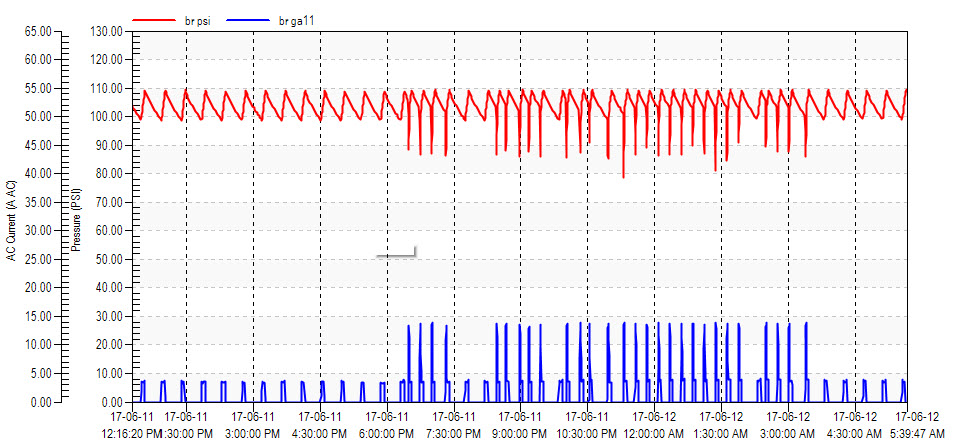Click the 17-06-11 date above 9:00:00 PM
This screenshot has width=953, height=445.
tap(521, 418)
